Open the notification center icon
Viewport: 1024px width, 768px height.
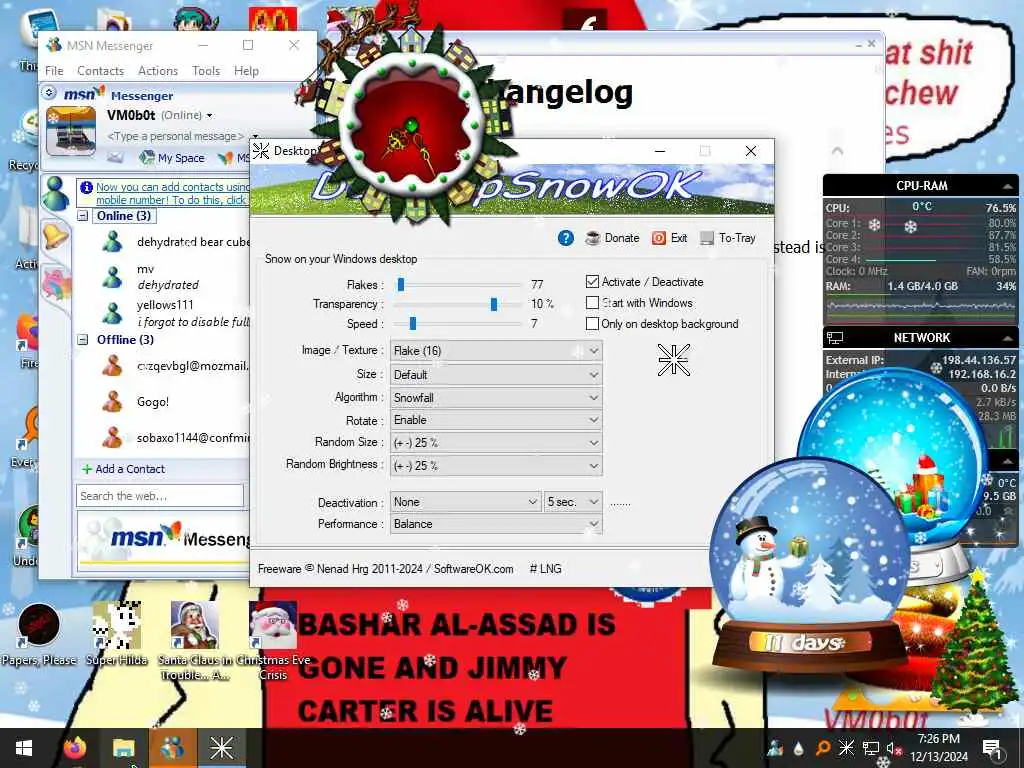(x=993, y=748)
